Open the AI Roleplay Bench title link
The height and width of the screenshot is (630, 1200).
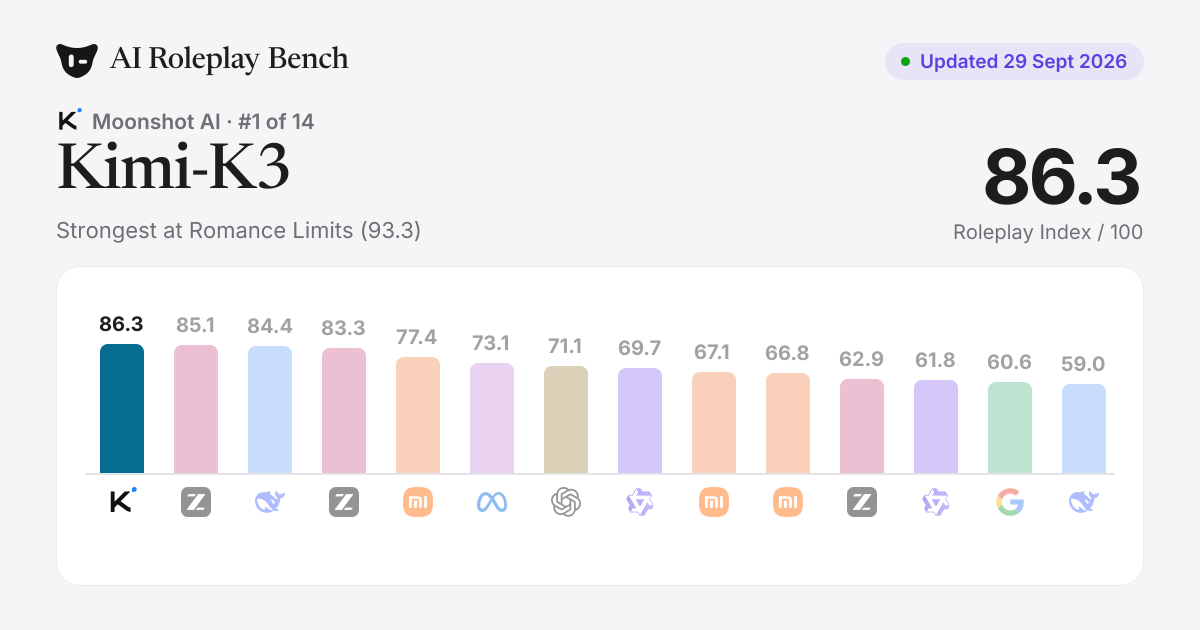(229, 59)
